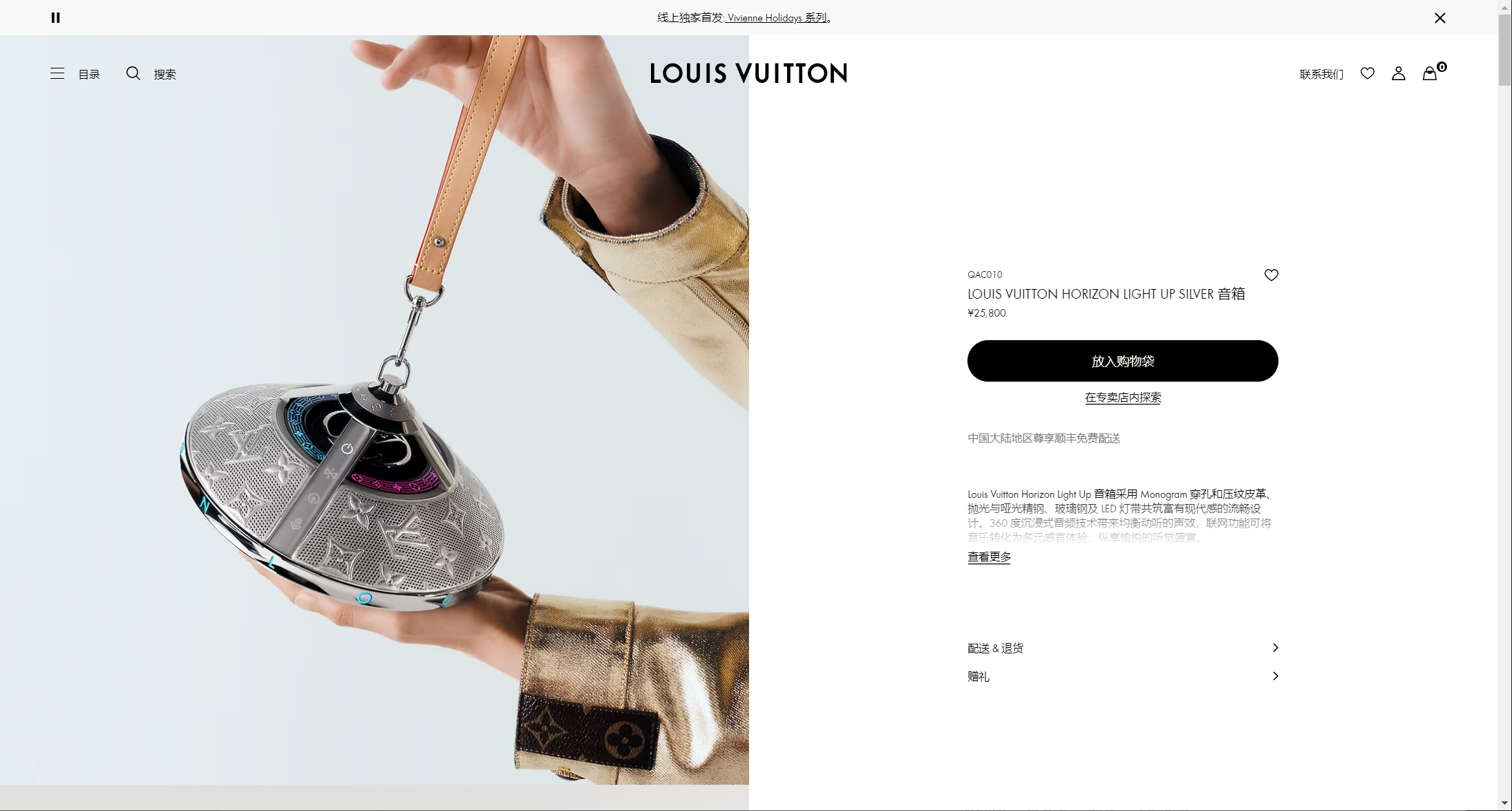Click the 搜索 search label
Image resolution: width=1512 pixels, height=811 pixels.
click(164, 74)
